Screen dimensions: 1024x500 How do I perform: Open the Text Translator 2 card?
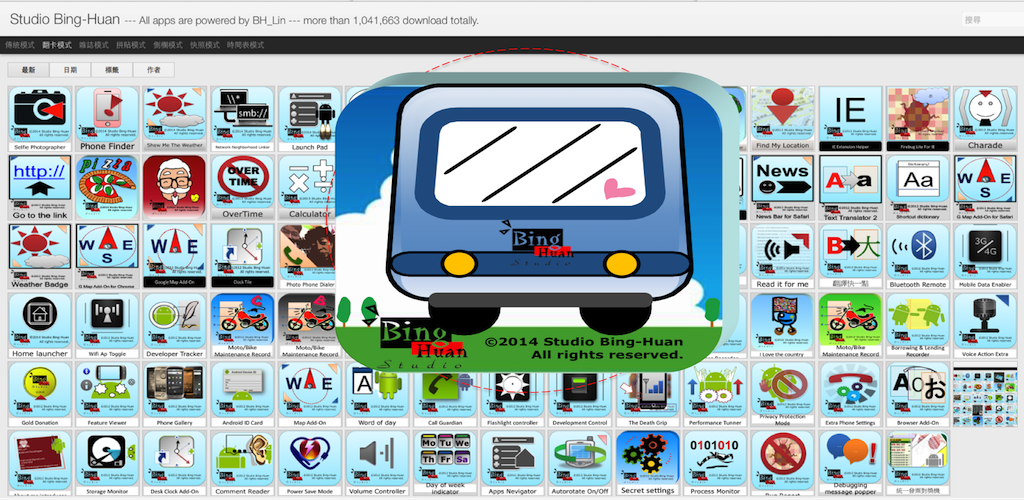tap(850, 187)
